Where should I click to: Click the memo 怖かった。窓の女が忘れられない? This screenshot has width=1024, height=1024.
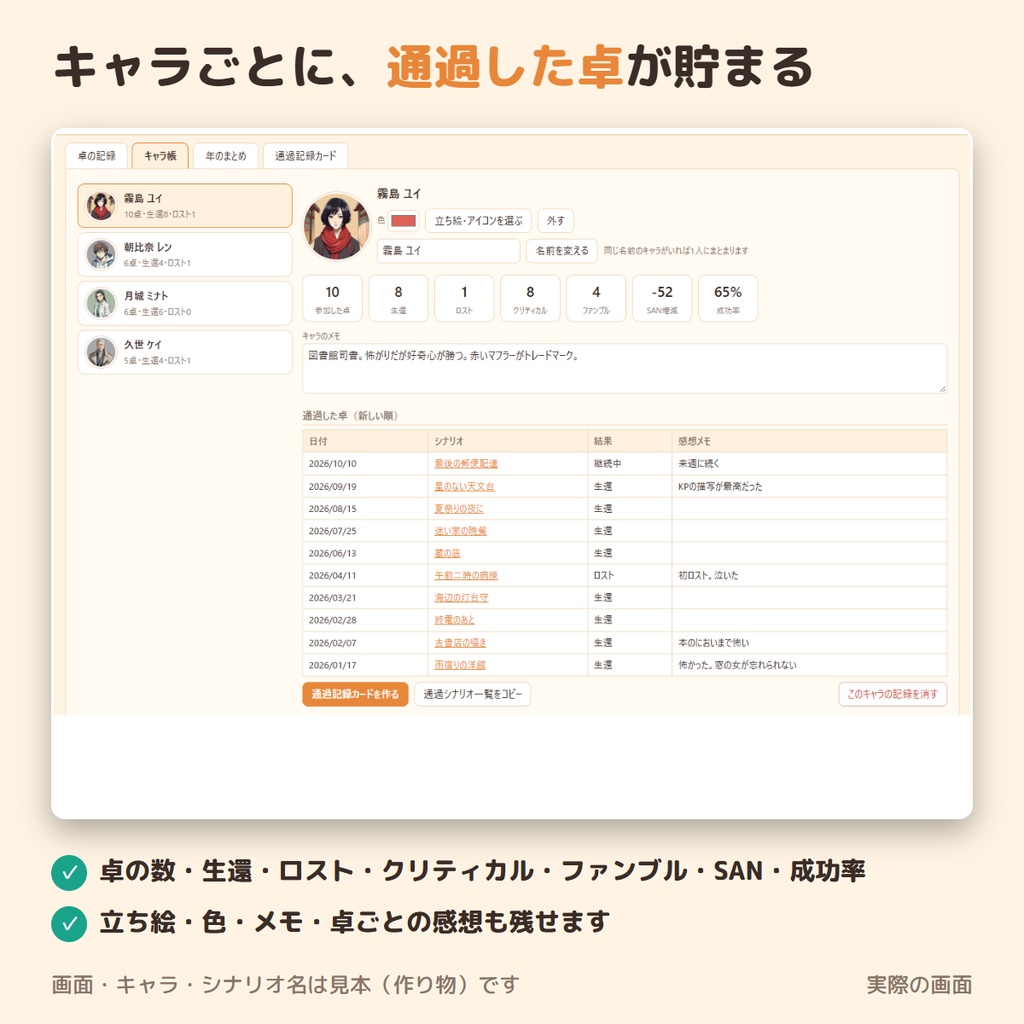(737, 665)
